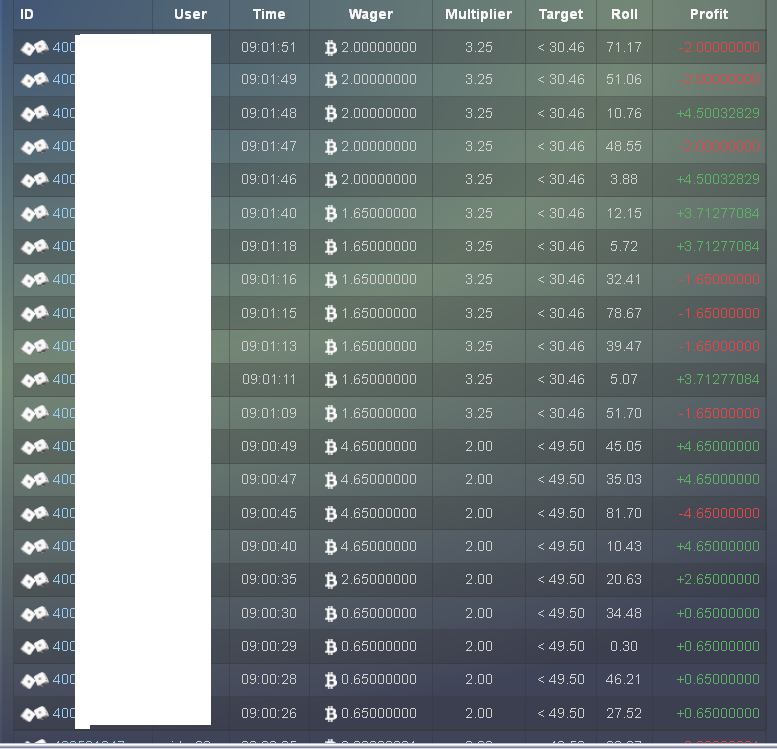The height and width of the screenshot is (749, 777).
Task: Click the dice icon in the 09:00:28 row
Action: point(34,680)
